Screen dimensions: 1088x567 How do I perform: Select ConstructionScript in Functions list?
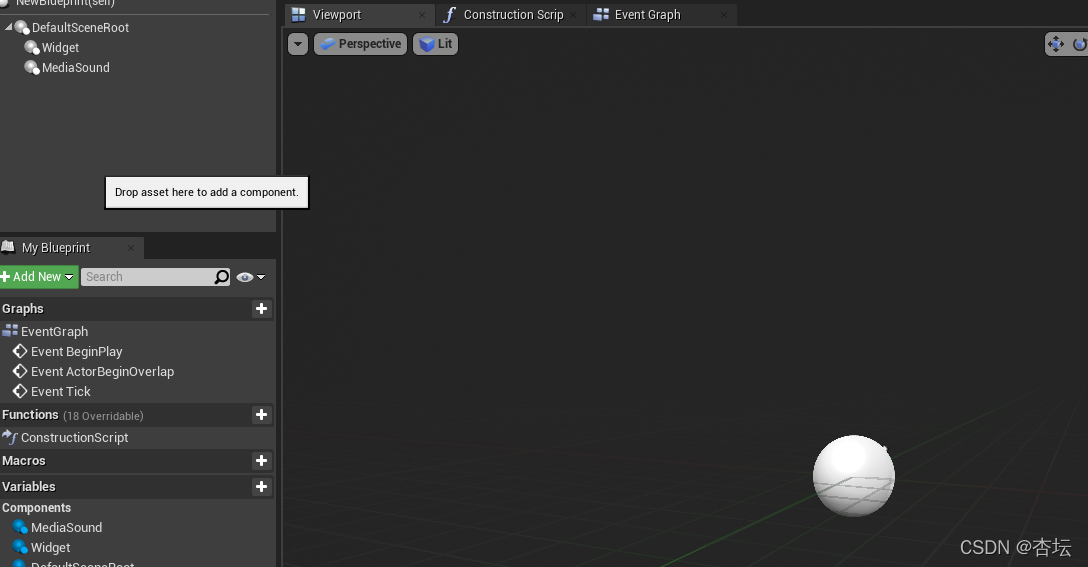coord(74,438)
